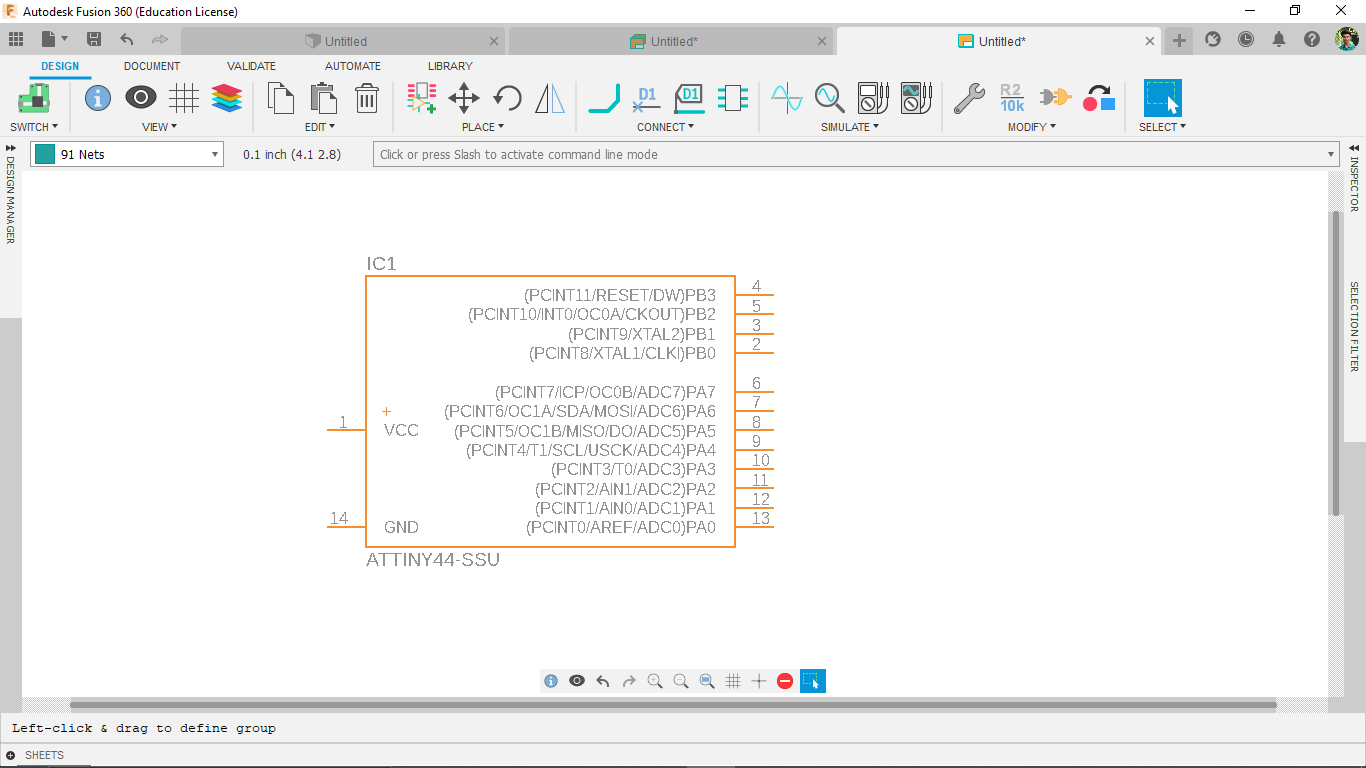Expand the INSPECTOR side panel
This screenshot has height=768, width=1366.
(1355, 177)
